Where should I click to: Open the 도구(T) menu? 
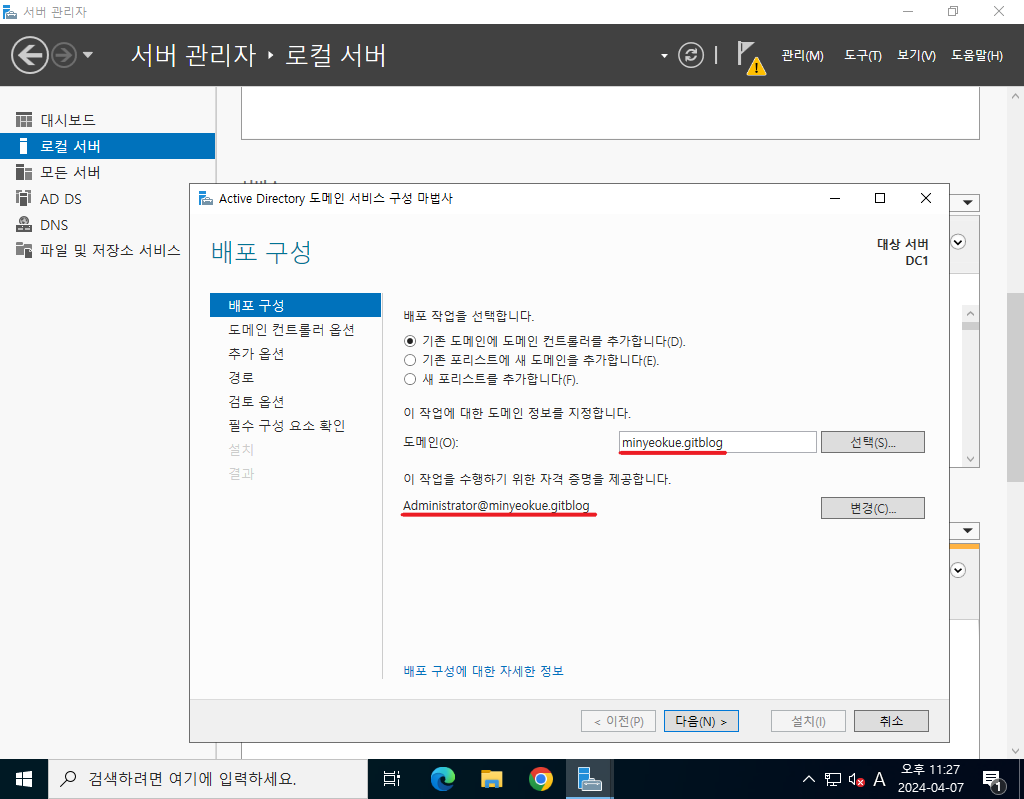point(863,56)
